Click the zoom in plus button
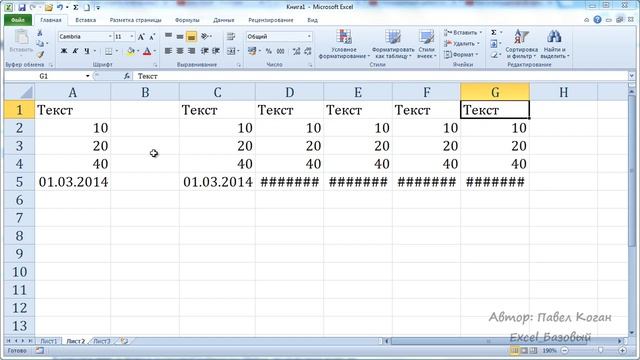640x360 pixels. tap(622, 350)
